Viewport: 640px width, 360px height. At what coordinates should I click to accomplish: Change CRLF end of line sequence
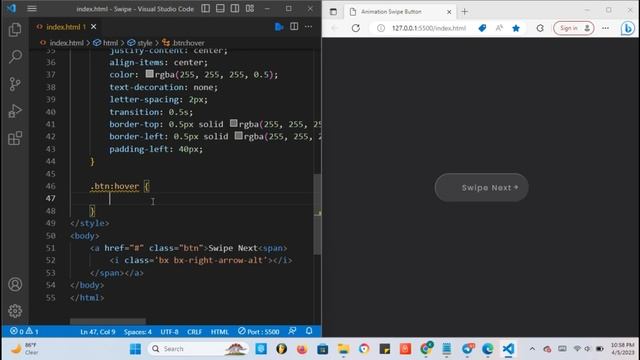pos(195,332)
